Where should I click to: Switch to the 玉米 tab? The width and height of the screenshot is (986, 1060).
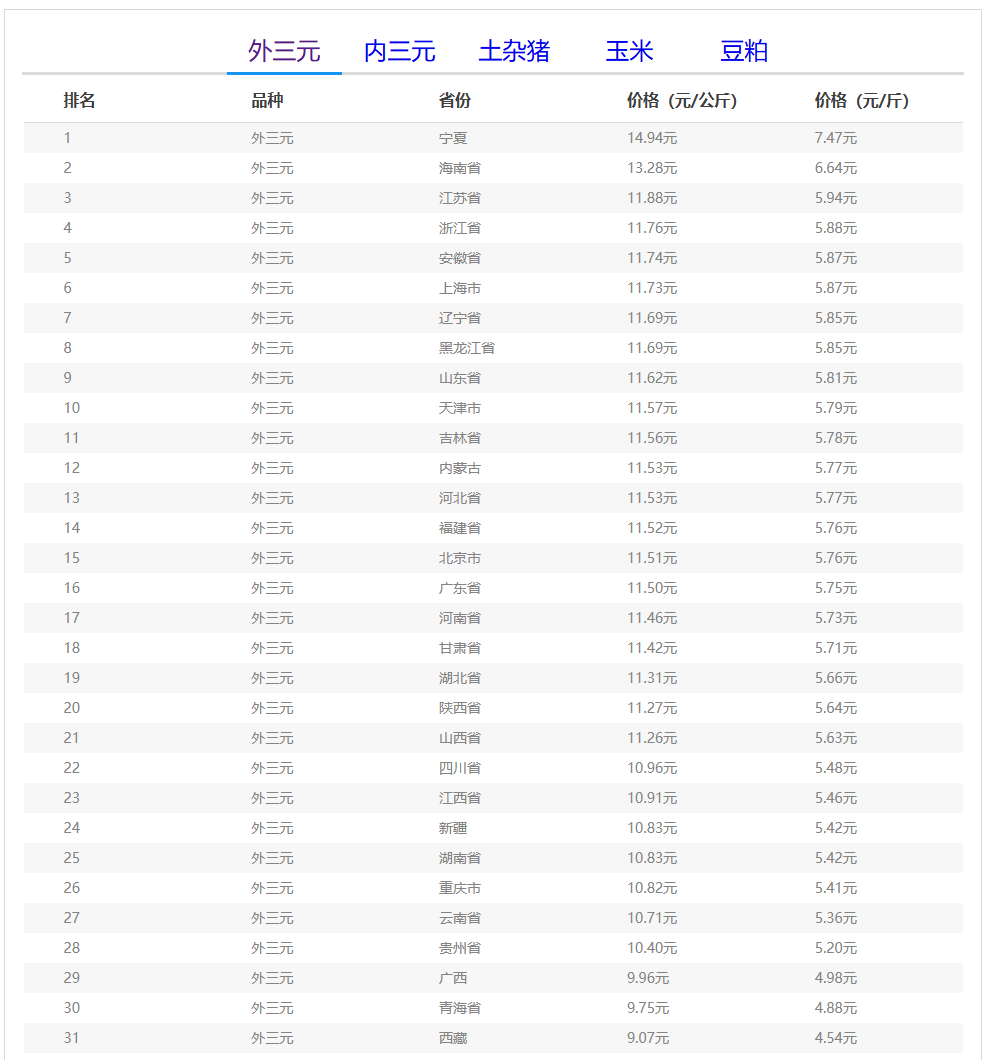click(629, 51)
